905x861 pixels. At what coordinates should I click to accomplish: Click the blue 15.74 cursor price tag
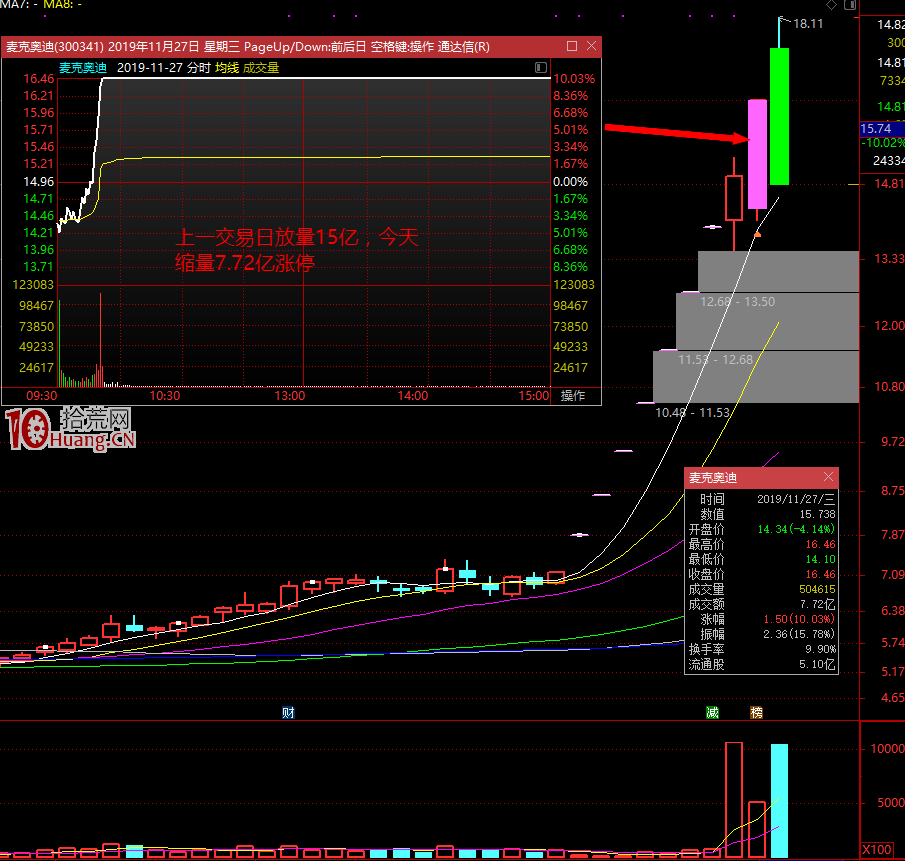pos(882,129)
